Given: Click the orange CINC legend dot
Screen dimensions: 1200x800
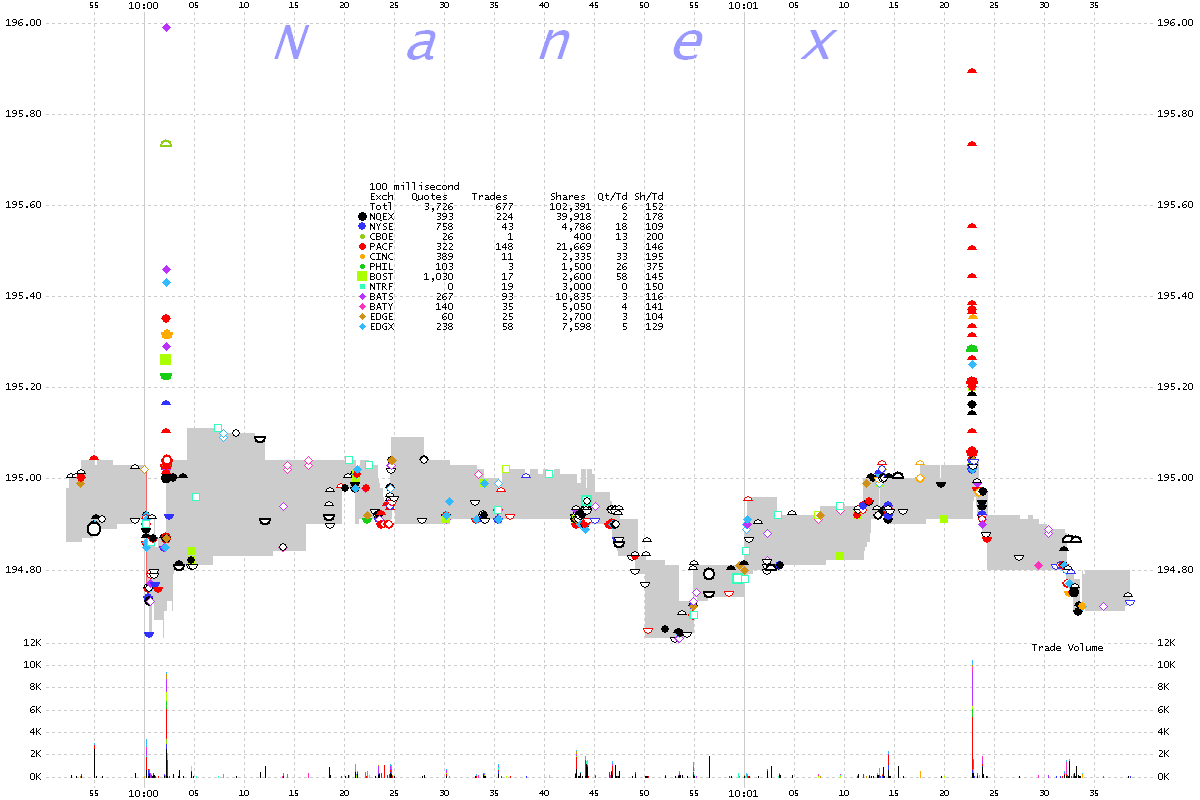Looking at the screenshot, I should point(361,256).
